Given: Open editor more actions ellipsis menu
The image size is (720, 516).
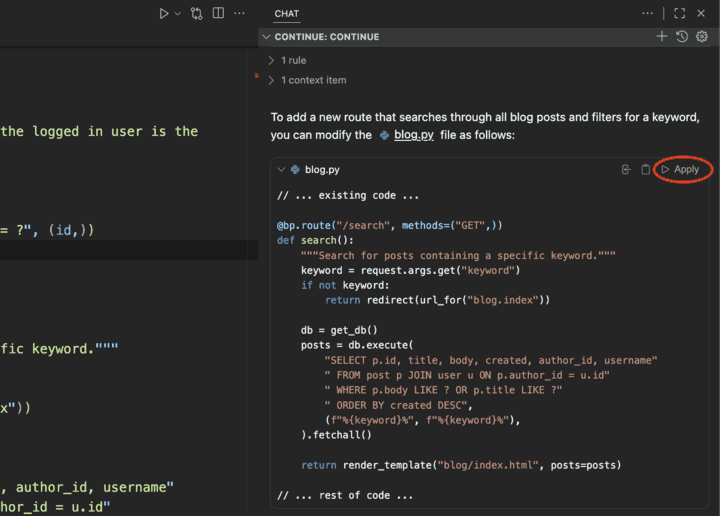Looking at the screenshot, I should (x=239, y=14).
